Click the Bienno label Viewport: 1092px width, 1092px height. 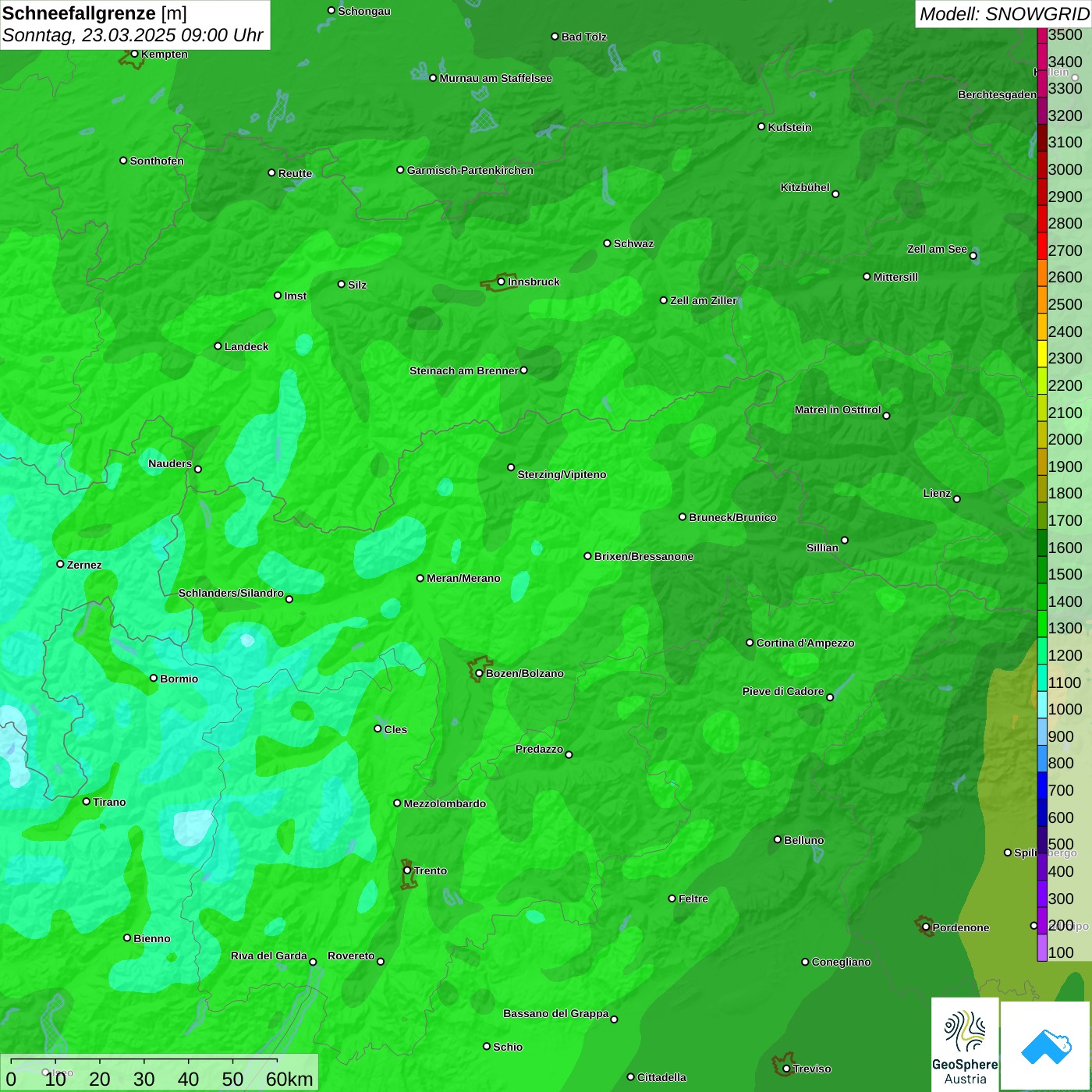pos(151,938)
